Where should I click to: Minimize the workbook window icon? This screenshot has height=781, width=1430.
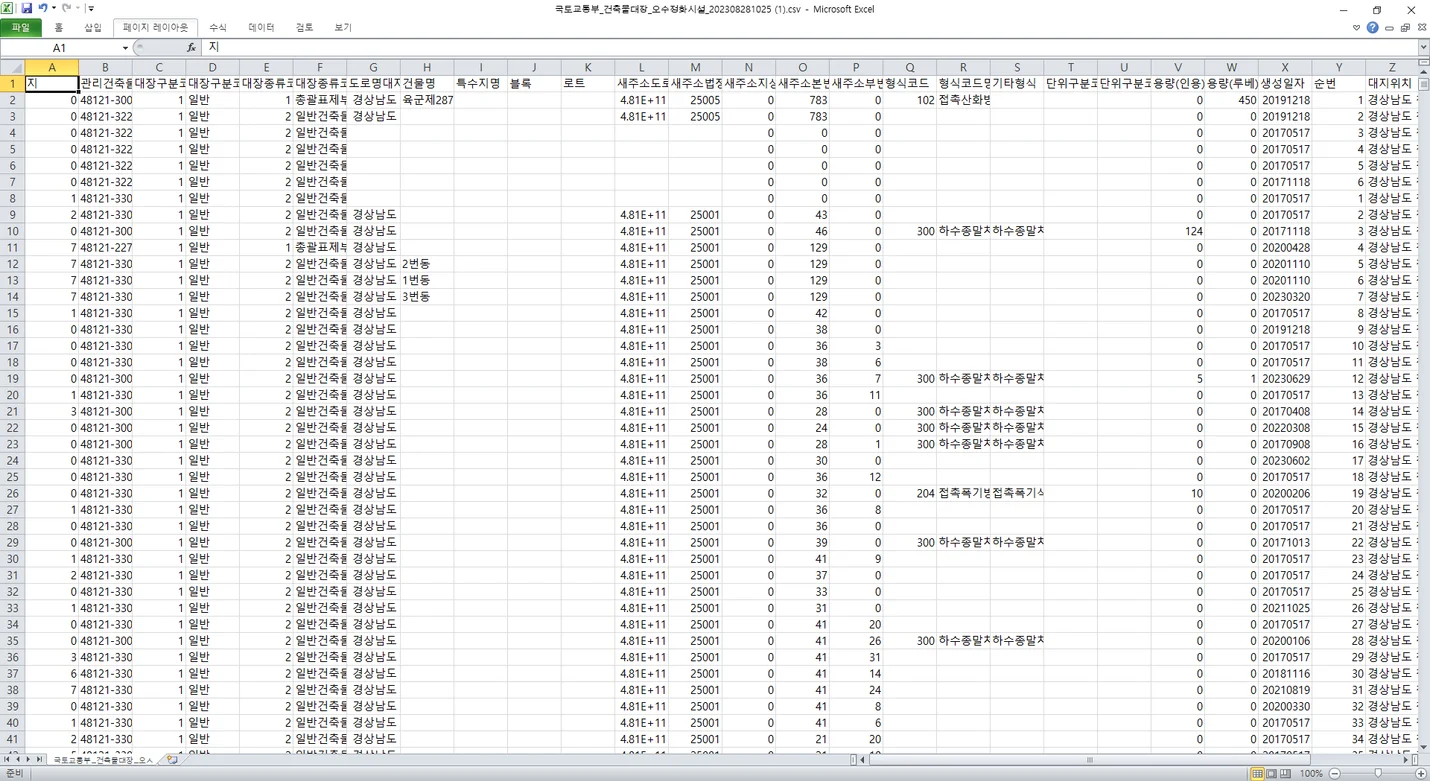tap(1389, 27)
